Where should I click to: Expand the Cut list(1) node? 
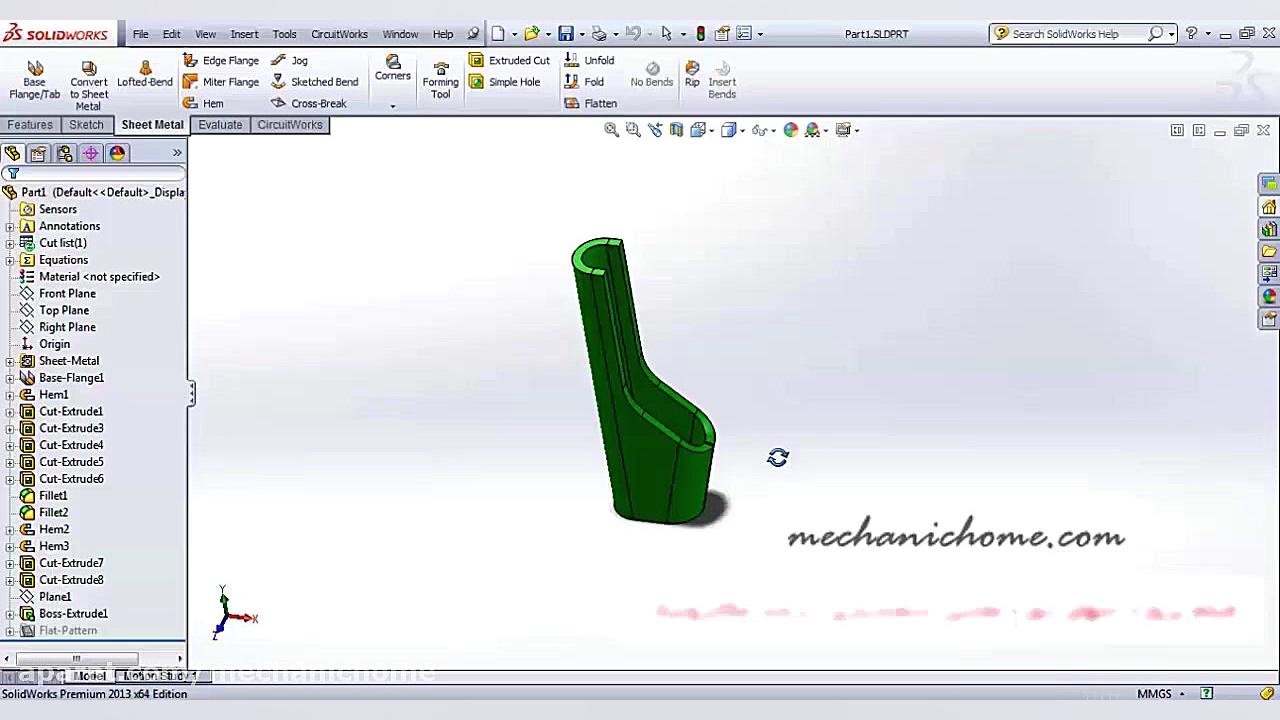click(10, 243)
